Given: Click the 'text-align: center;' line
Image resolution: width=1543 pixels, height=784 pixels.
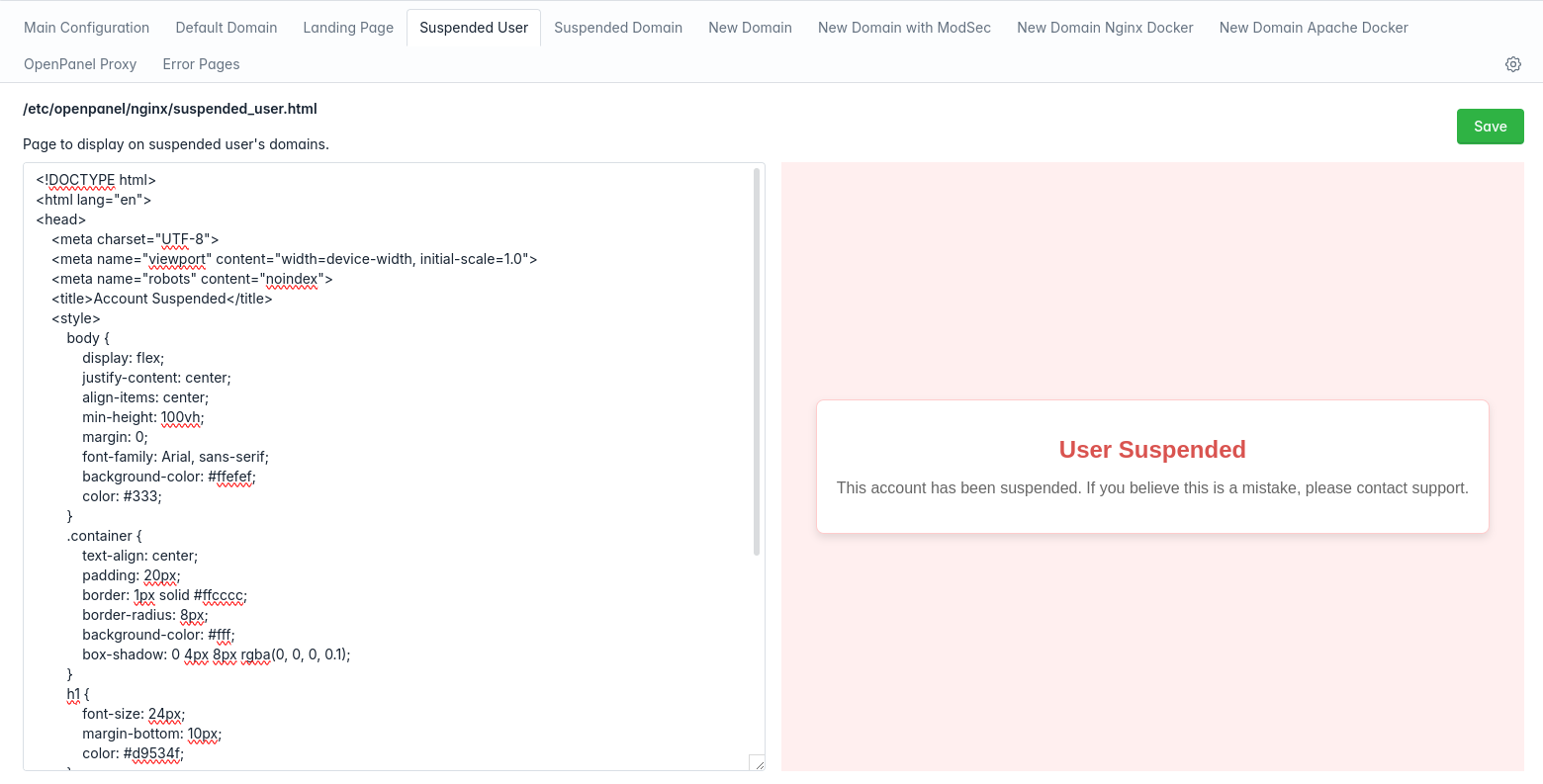Looking at the screenshot, I should tap(140, 556).
